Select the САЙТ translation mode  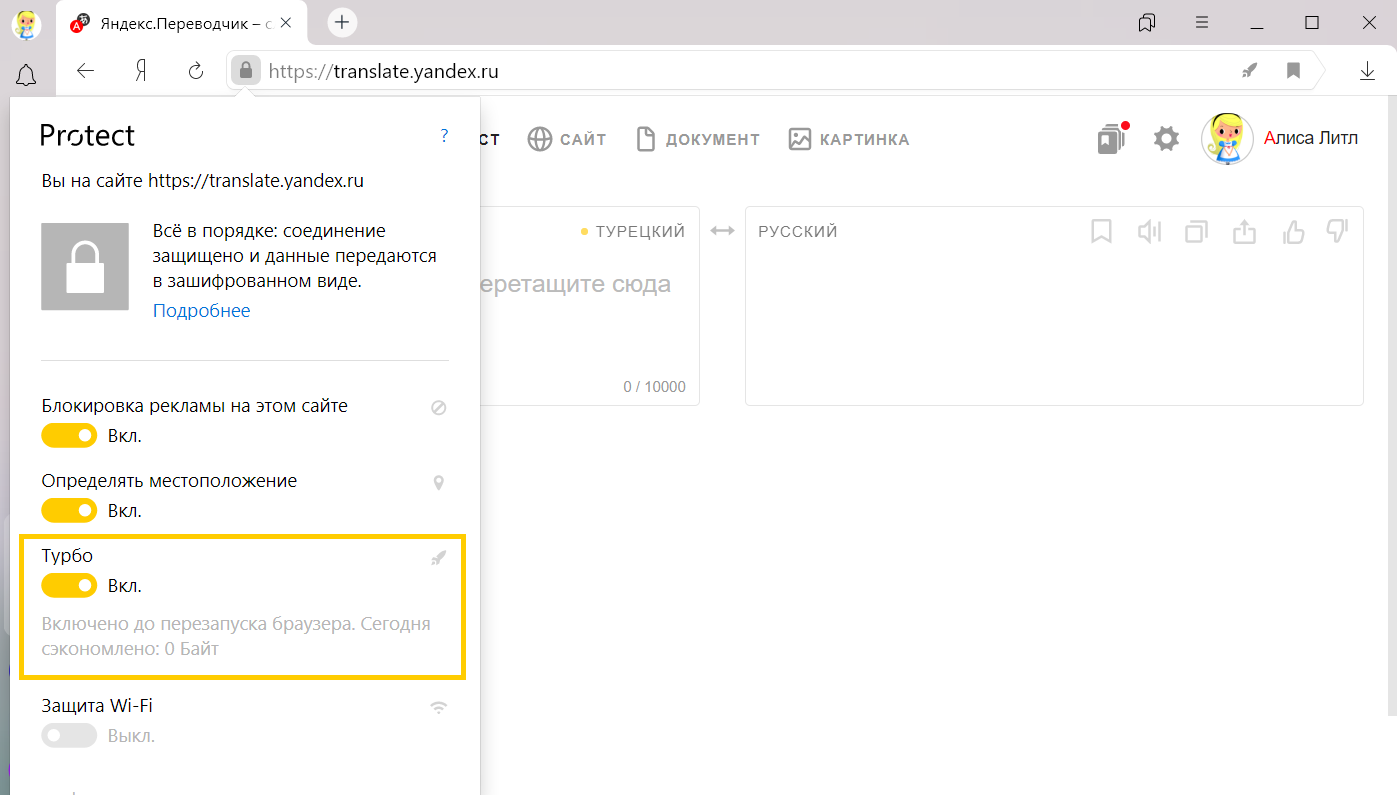point(567,139)
